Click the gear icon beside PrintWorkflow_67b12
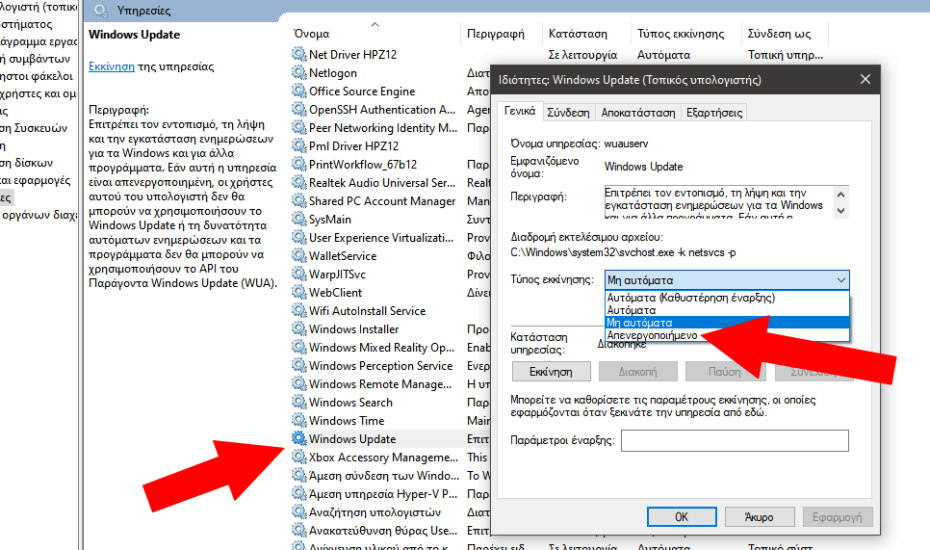Viewport: 930px width, 550px height. [x=299, y=164]
